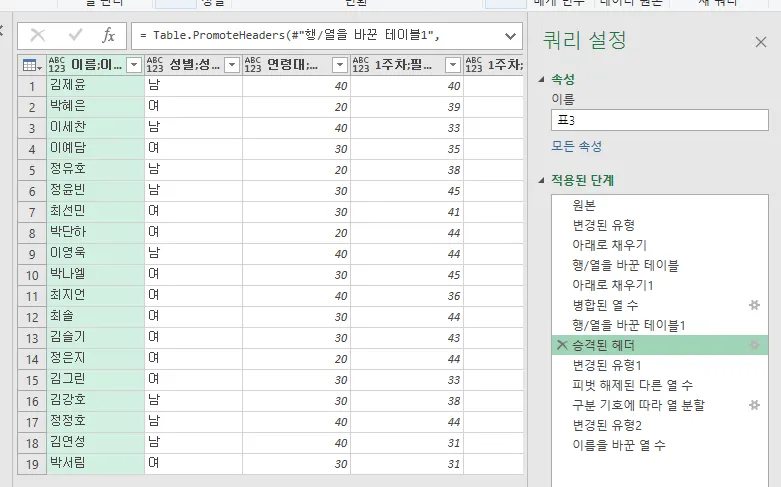The width and height of the screenshot is (781, 487).
Task: Open filter dropdown of 이름 column
Action: [x=134, y=65]
